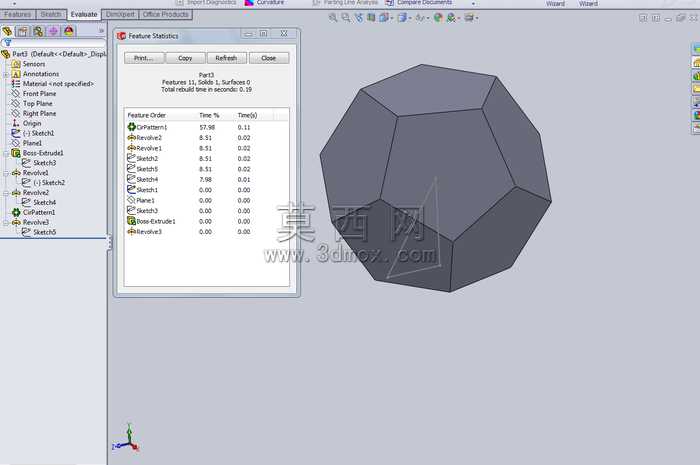Click the Copy button in Feature Statistics
Screen dimensions: 700x465
coord(185,58)
